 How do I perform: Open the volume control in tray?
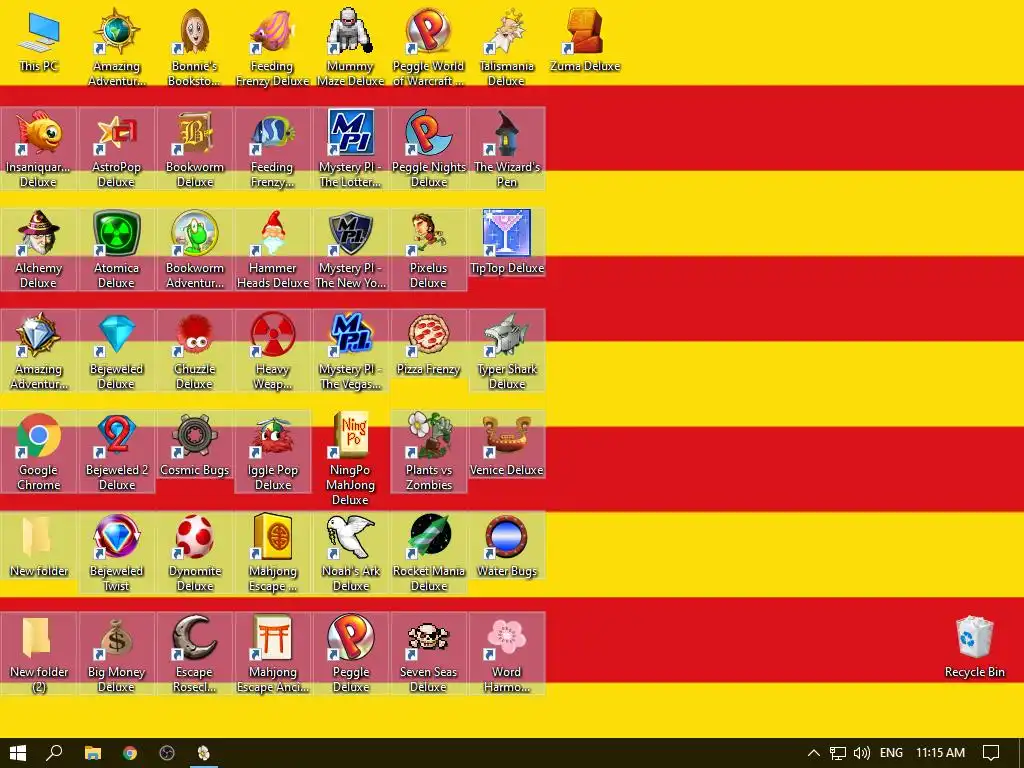(861, 753)
